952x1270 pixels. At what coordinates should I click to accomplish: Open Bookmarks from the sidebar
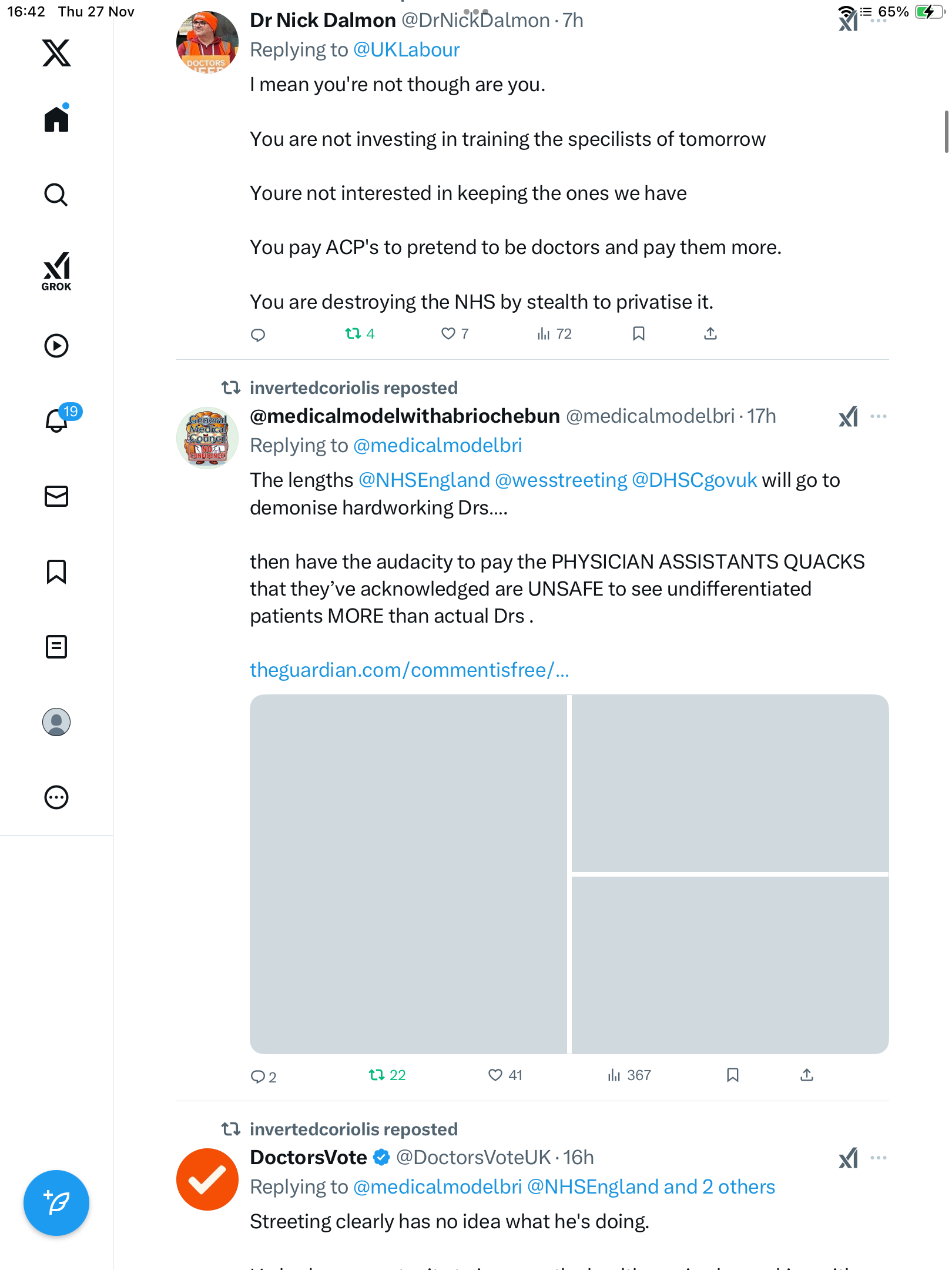click(56, 571)
